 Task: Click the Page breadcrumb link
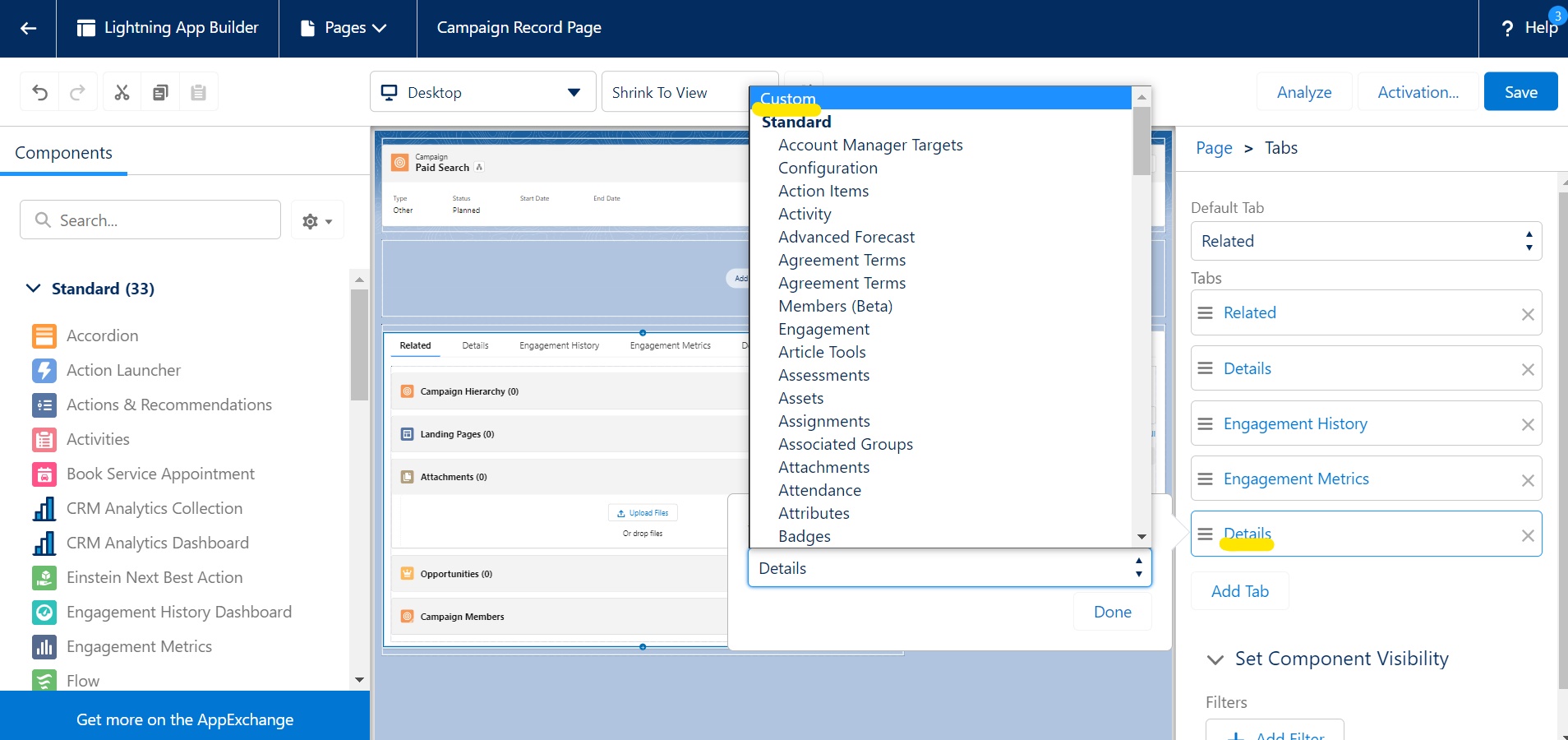1214,148
